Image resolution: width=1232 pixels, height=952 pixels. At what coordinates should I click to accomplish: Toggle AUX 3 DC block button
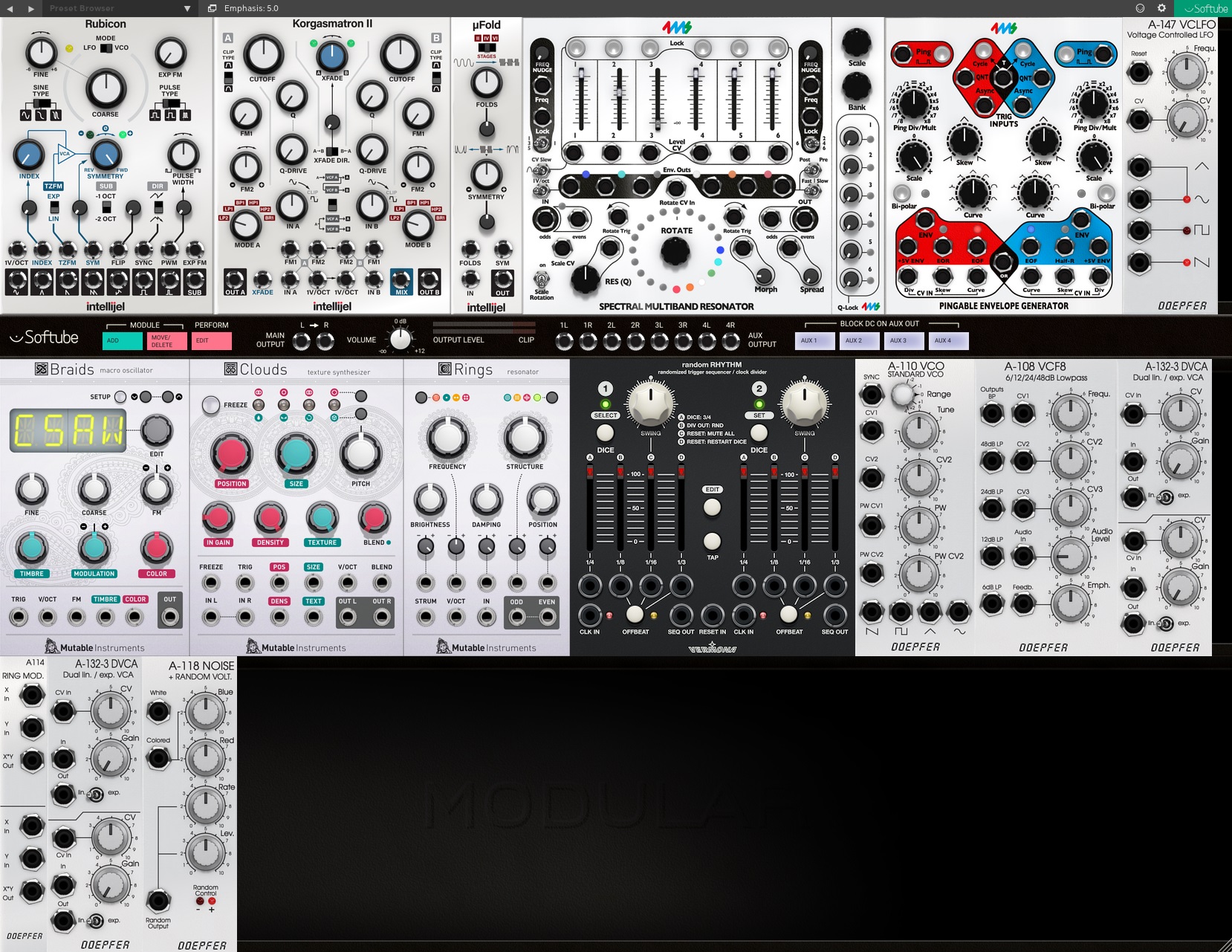904,340
